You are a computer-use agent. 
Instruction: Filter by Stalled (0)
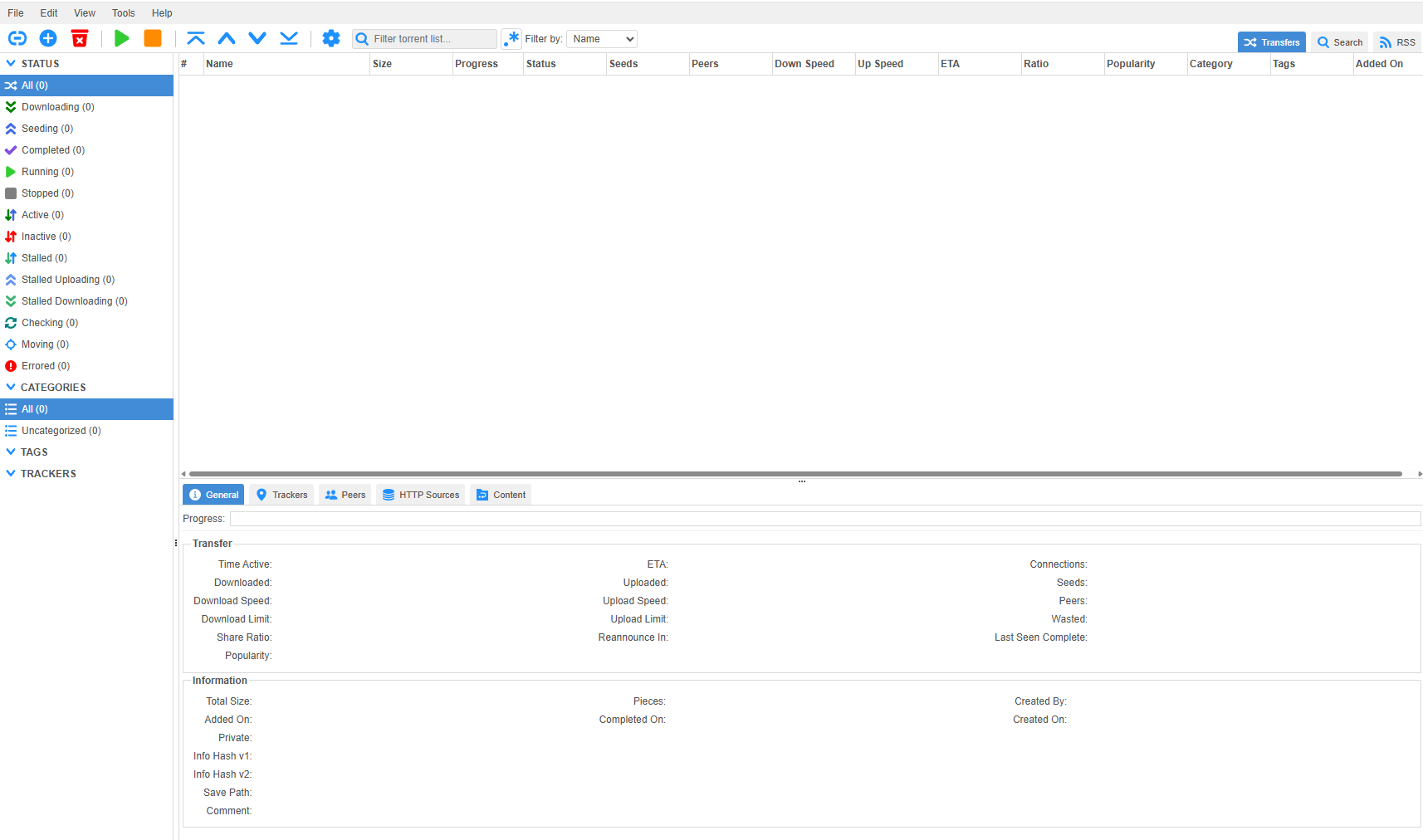[x=86, y=258]
